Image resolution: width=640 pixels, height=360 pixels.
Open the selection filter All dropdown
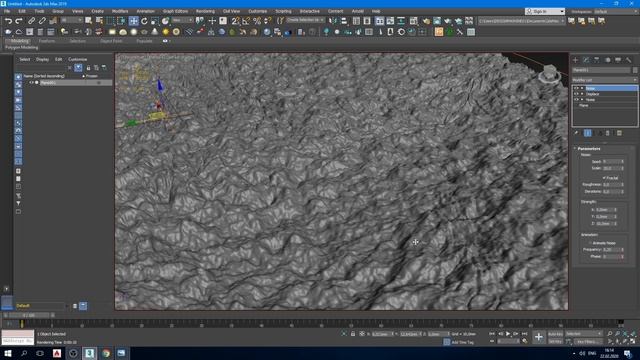point(72,20)
